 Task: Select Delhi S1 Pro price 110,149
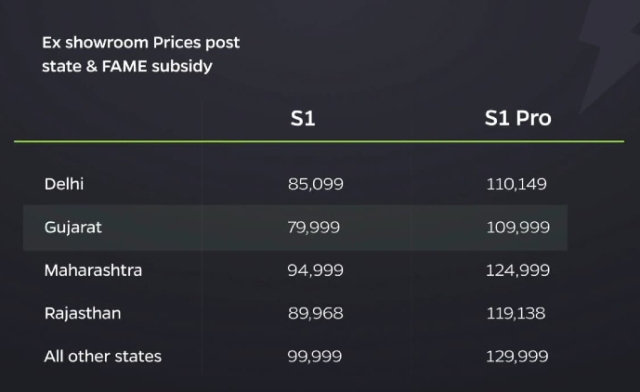pyautogui.click(x=516, y=184)
